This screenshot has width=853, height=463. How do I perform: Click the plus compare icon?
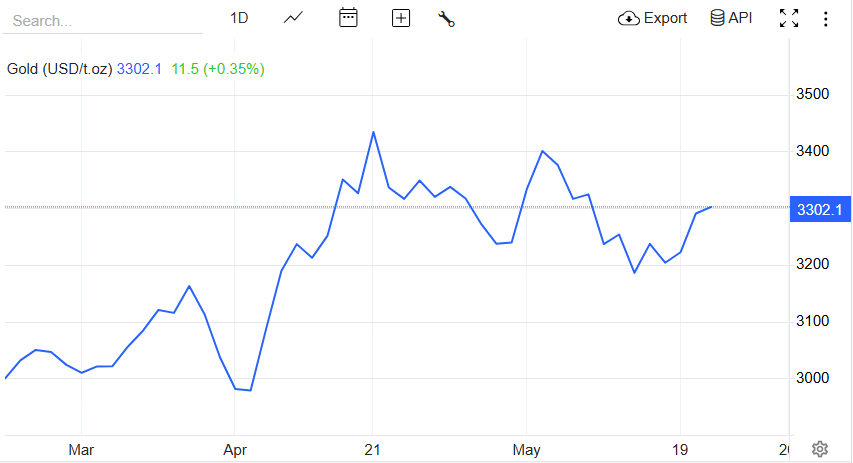401,18
